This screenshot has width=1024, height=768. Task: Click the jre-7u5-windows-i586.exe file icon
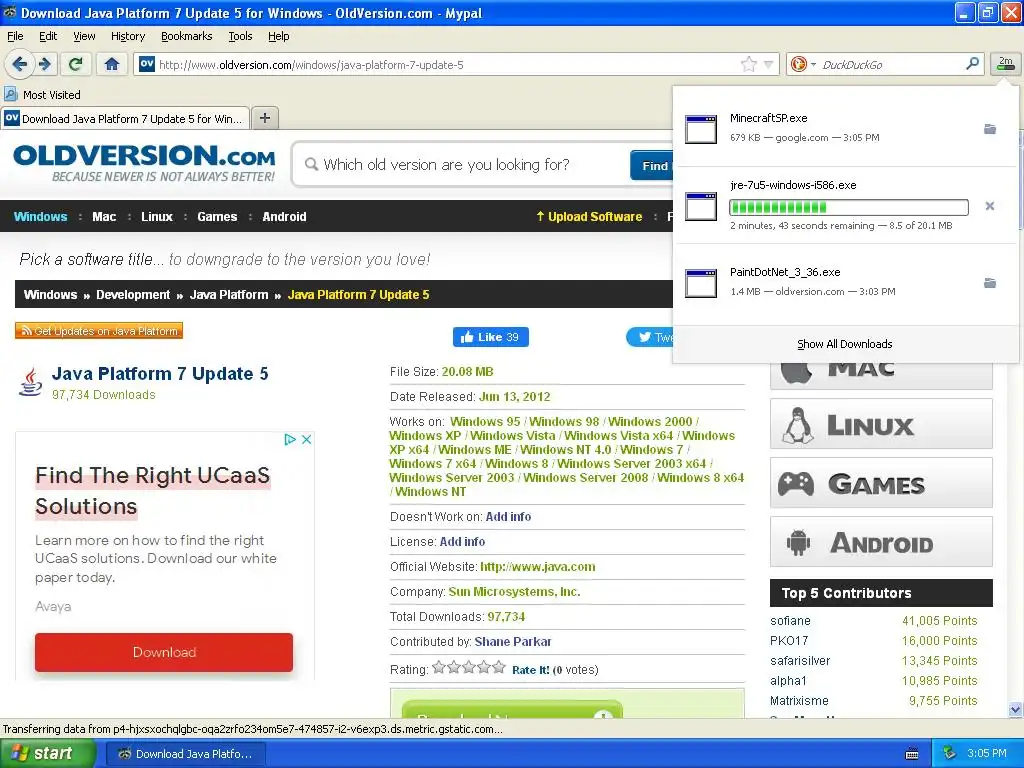[701, 206]
